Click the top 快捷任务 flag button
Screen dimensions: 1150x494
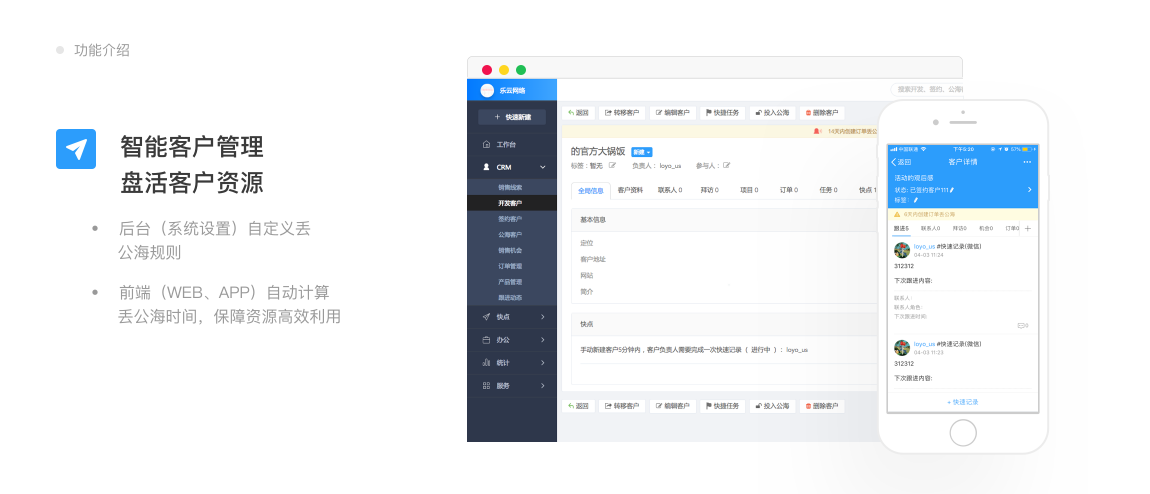[722, 113]
